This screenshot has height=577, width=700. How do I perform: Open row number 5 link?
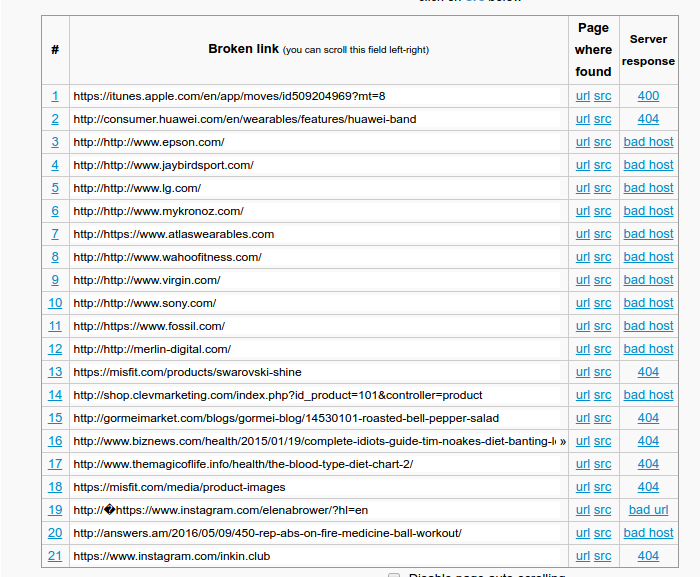(x=55, y=188)
